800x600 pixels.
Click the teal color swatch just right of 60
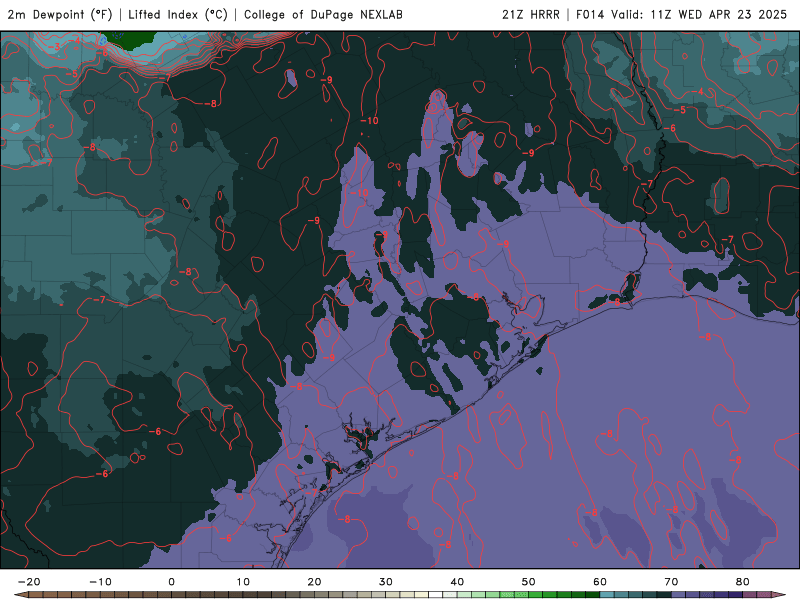[x=607, y=594]
